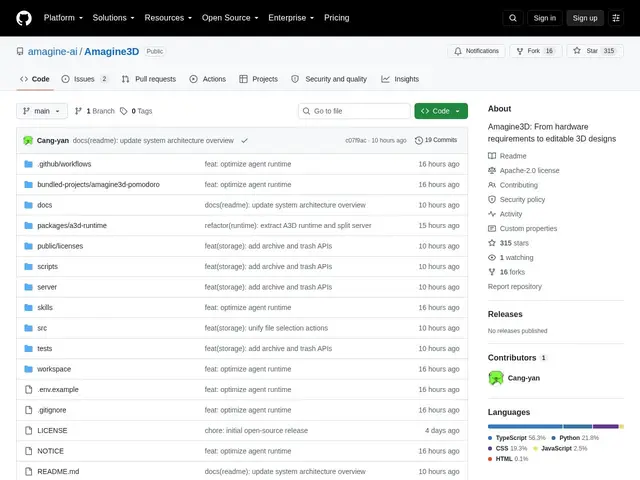
Task: Click the folder icon for server
Action: pos(28,287)
